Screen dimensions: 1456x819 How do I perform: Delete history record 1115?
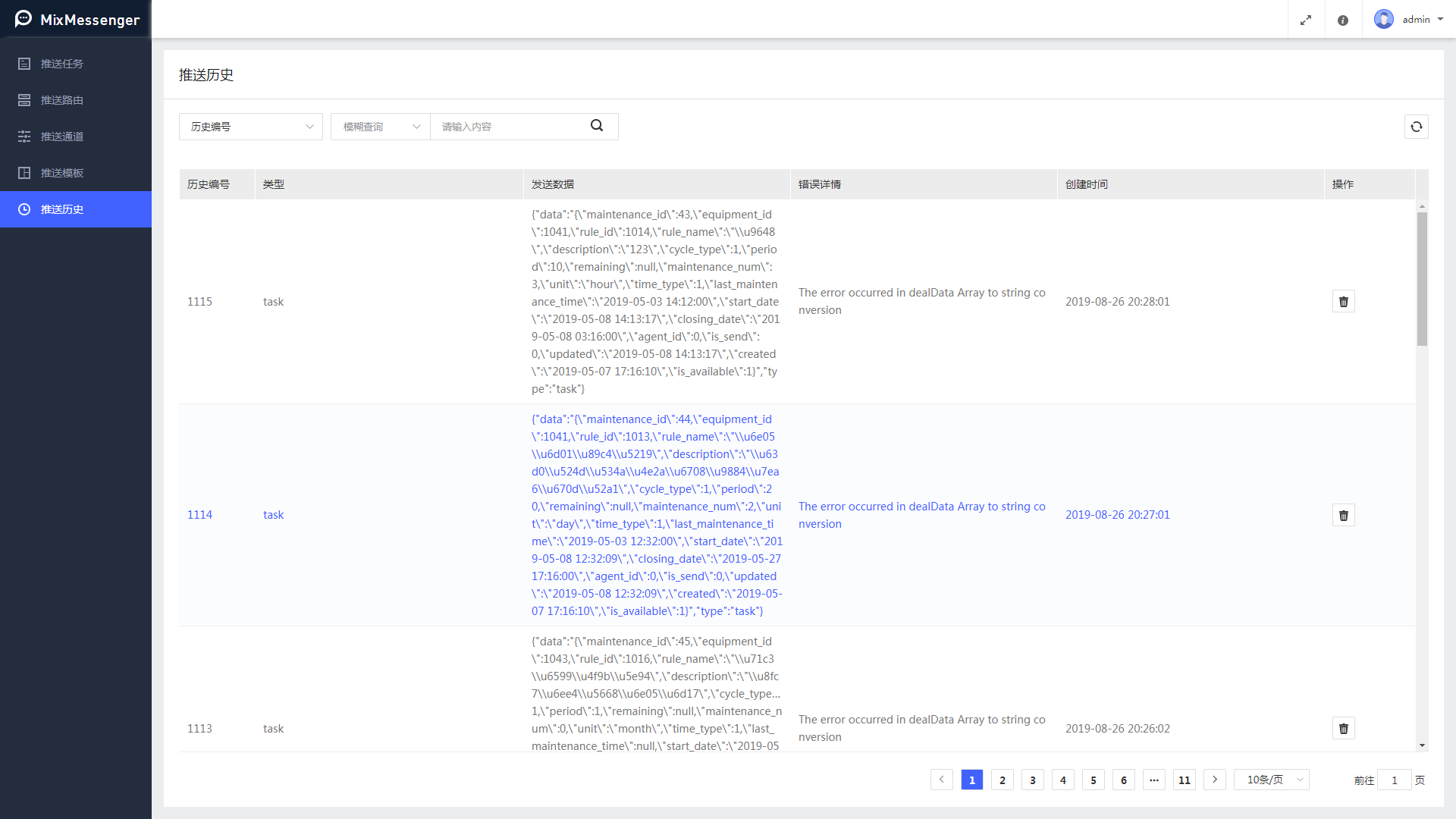[1343, 302]
